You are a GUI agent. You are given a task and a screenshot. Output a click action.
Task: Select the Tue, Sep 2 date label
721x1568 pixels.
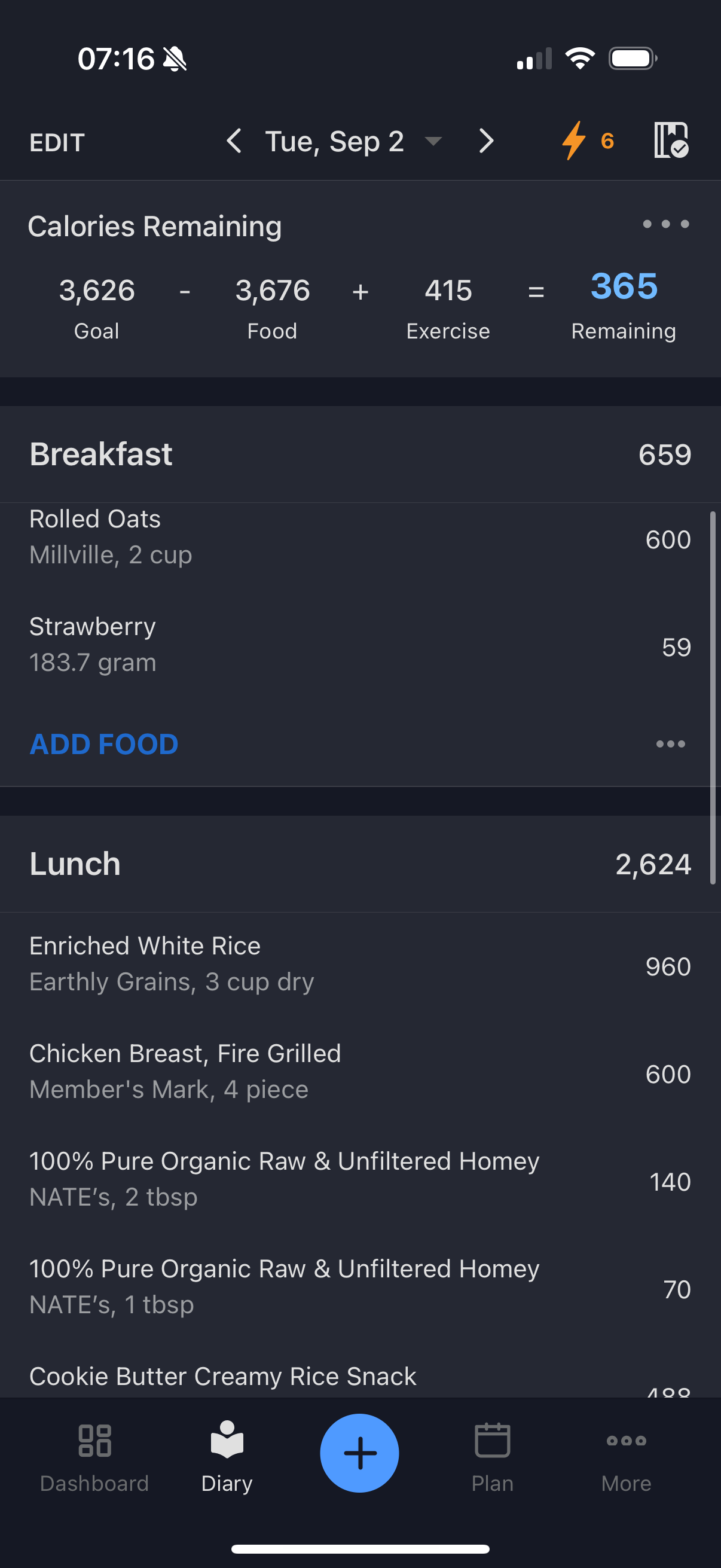tap(335, 142)
